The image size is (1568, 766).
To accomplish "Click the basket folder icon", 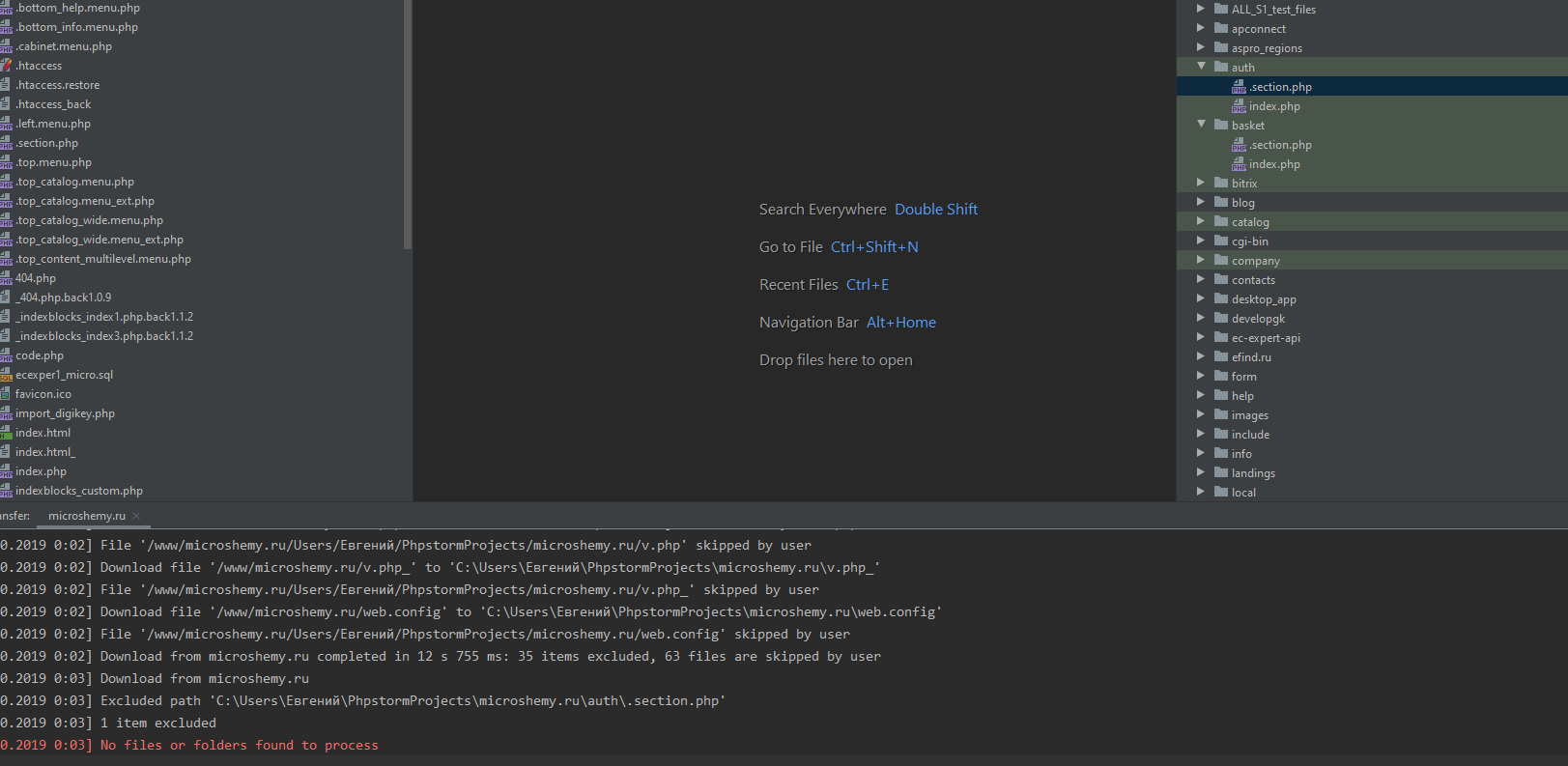I will pyautogui.click(x=1221, y=125).
